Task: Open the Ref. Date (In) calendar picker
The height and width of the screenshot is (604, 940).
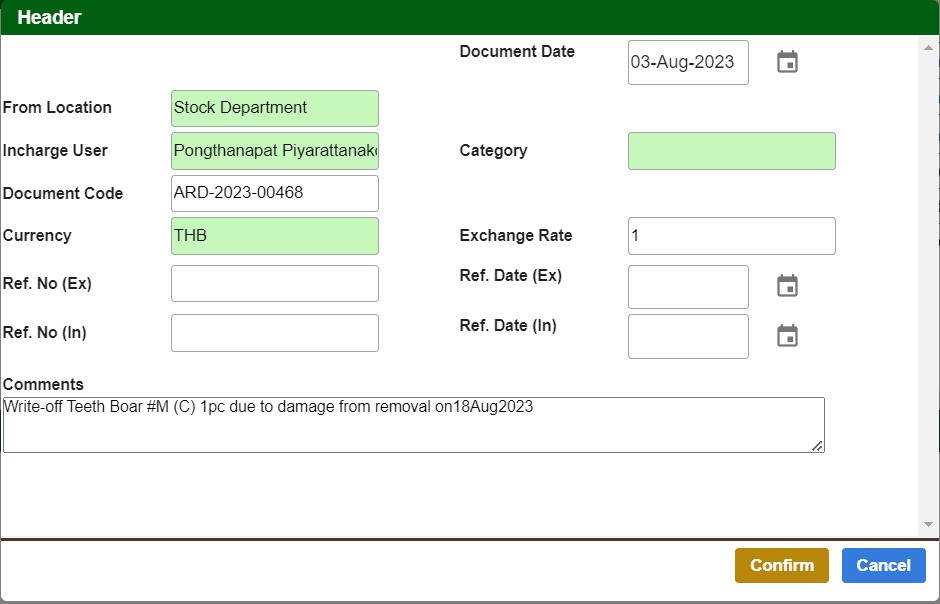Action: click(x=788, y=336)
